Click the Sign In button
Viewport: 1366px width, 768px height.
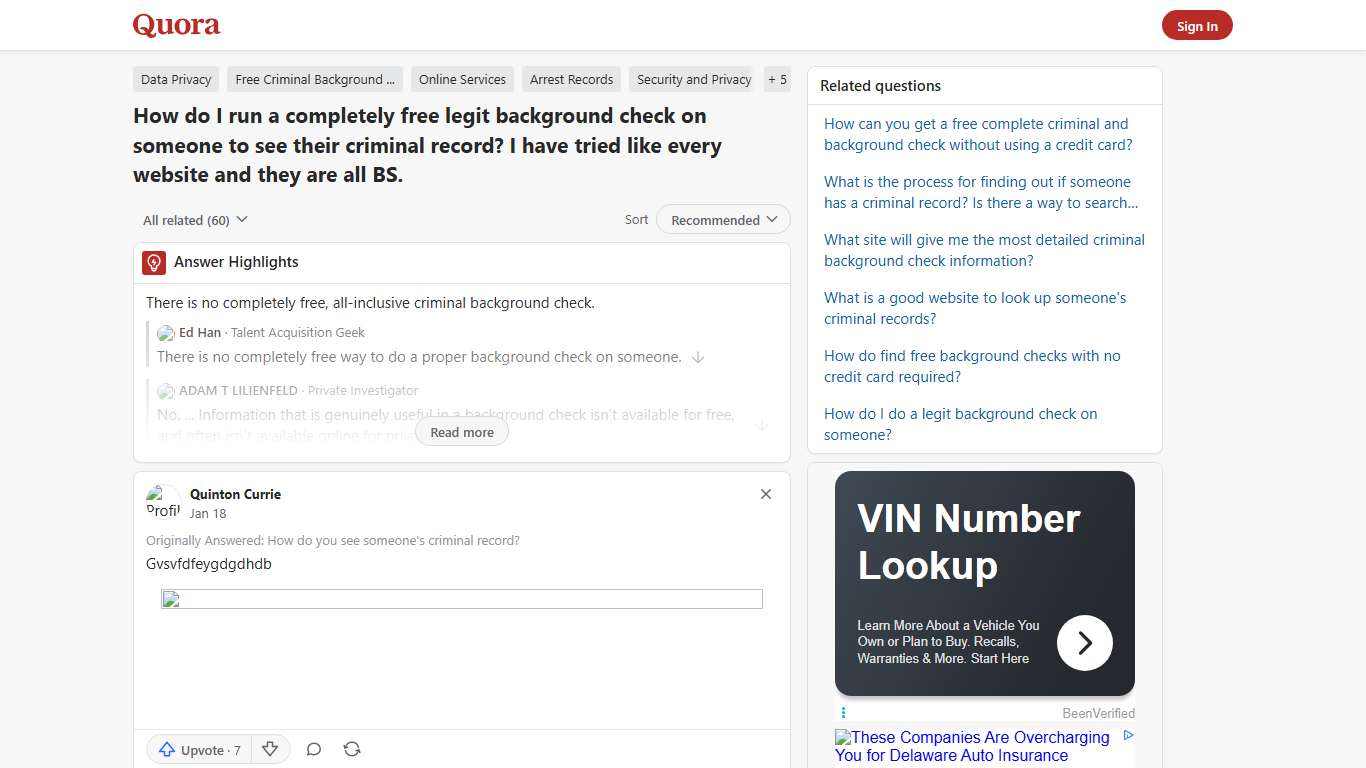click(x=1197, y=25)
